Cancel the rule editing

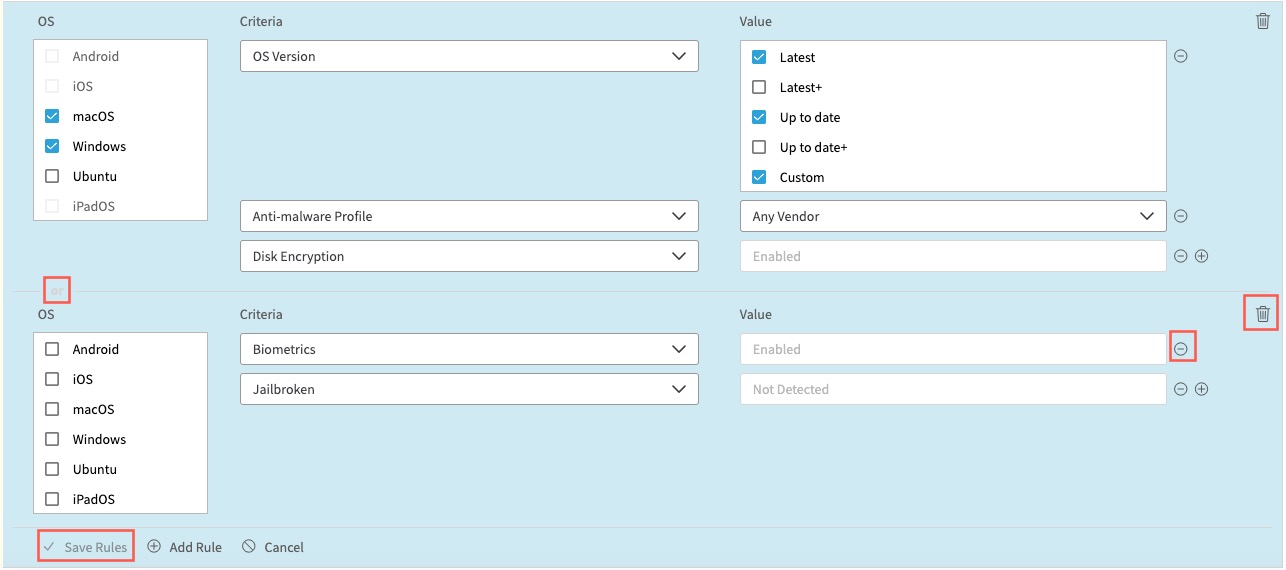pyautogui.click(x=273, y=547)
